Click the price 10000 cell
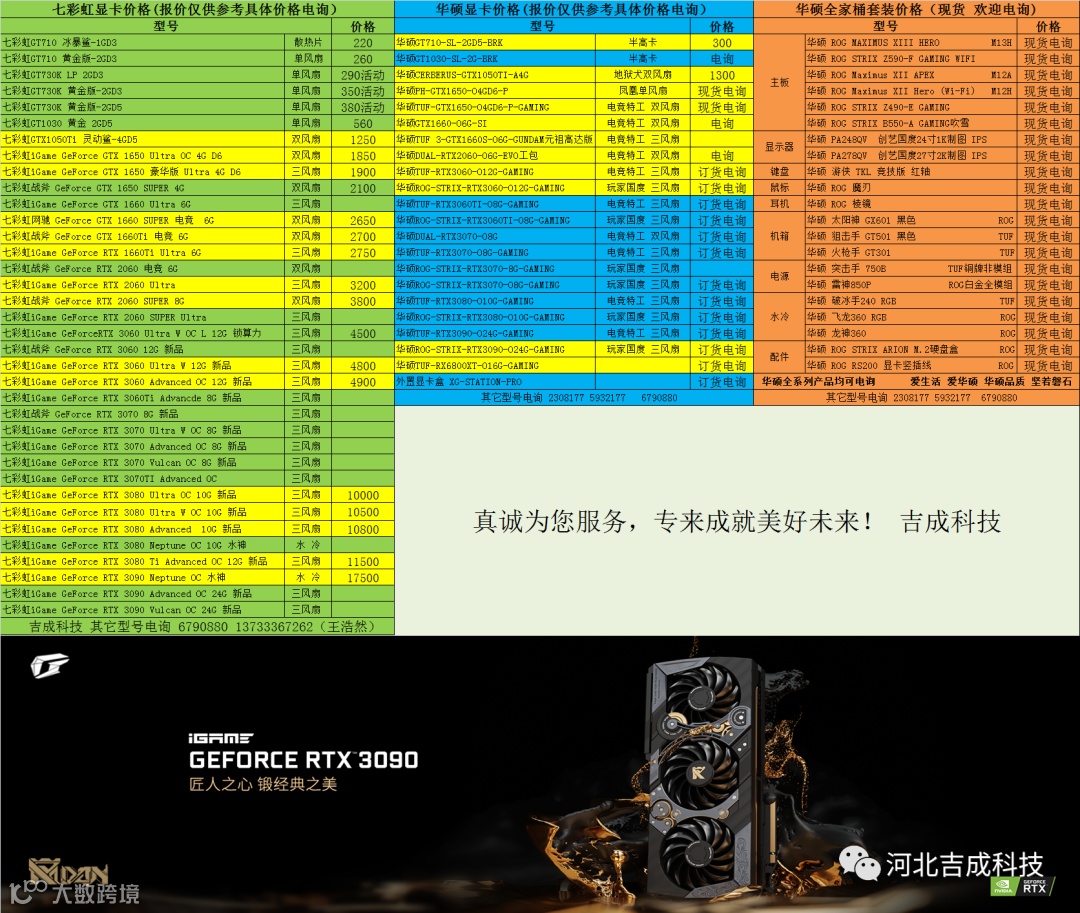The height and width of the screenshot is (913, 1080). [x=363, y=495]
